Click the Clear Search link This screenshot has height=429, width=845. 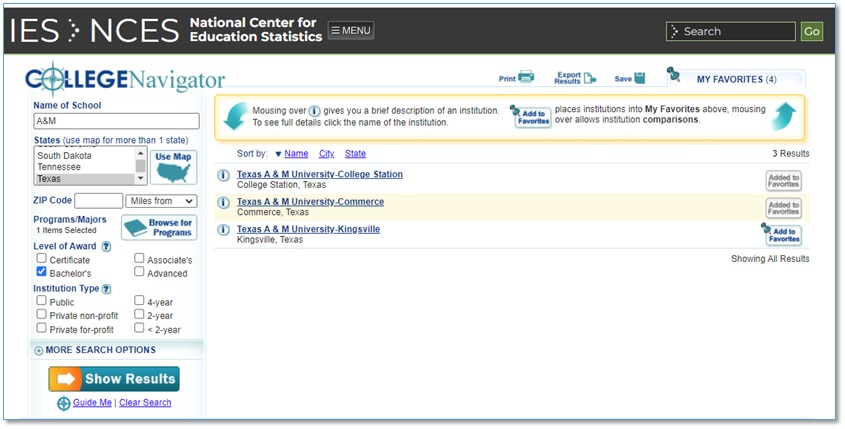coord(145,403)
